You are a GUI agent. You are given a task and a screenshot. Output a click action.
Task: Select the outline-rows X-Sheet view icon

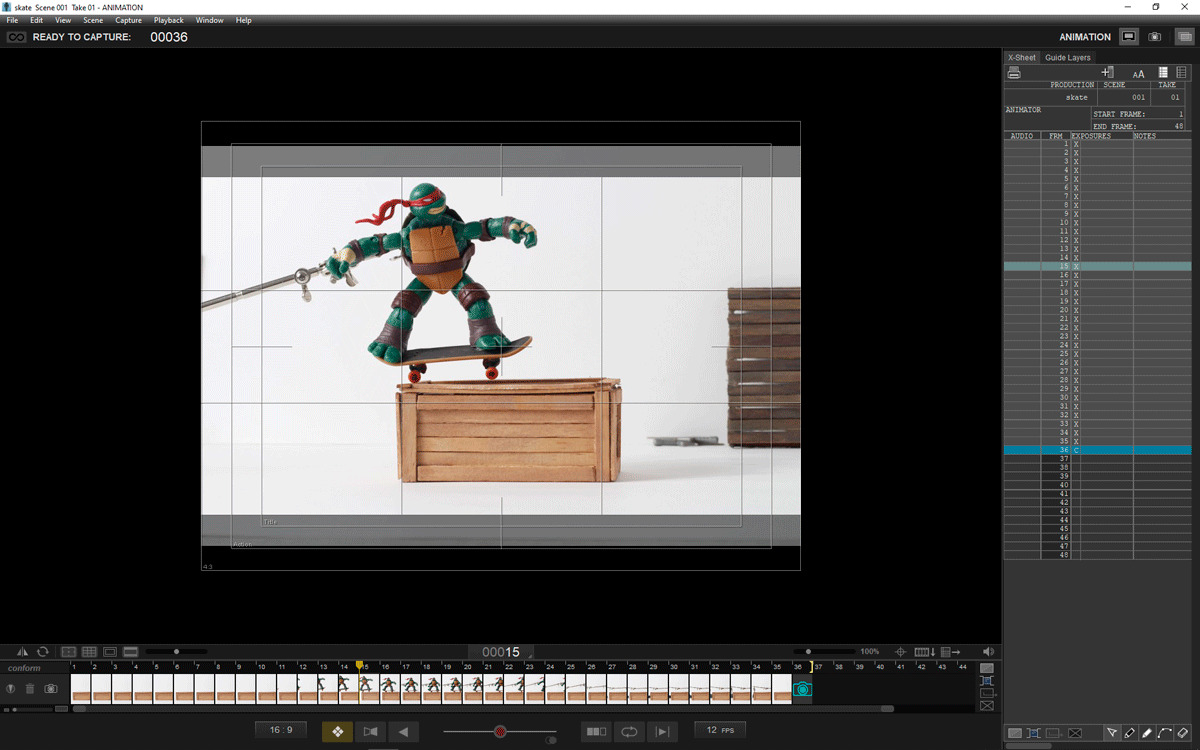coord(1181,73)
